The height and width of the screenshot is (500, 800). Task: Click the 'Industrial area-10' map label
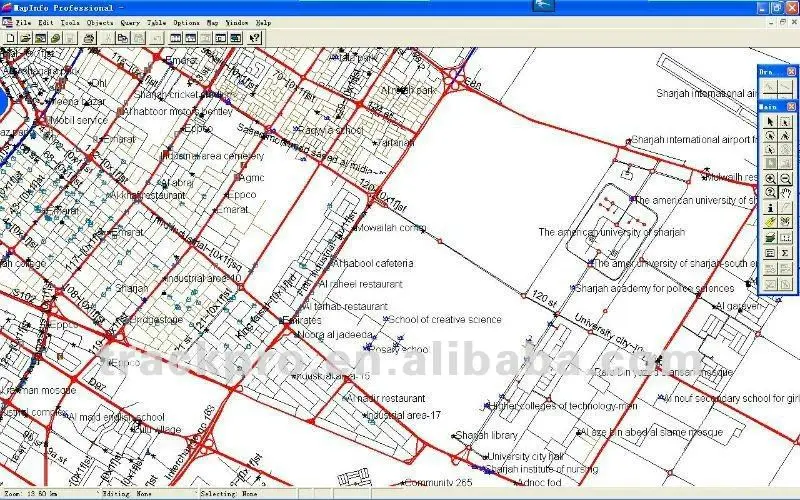203,278
